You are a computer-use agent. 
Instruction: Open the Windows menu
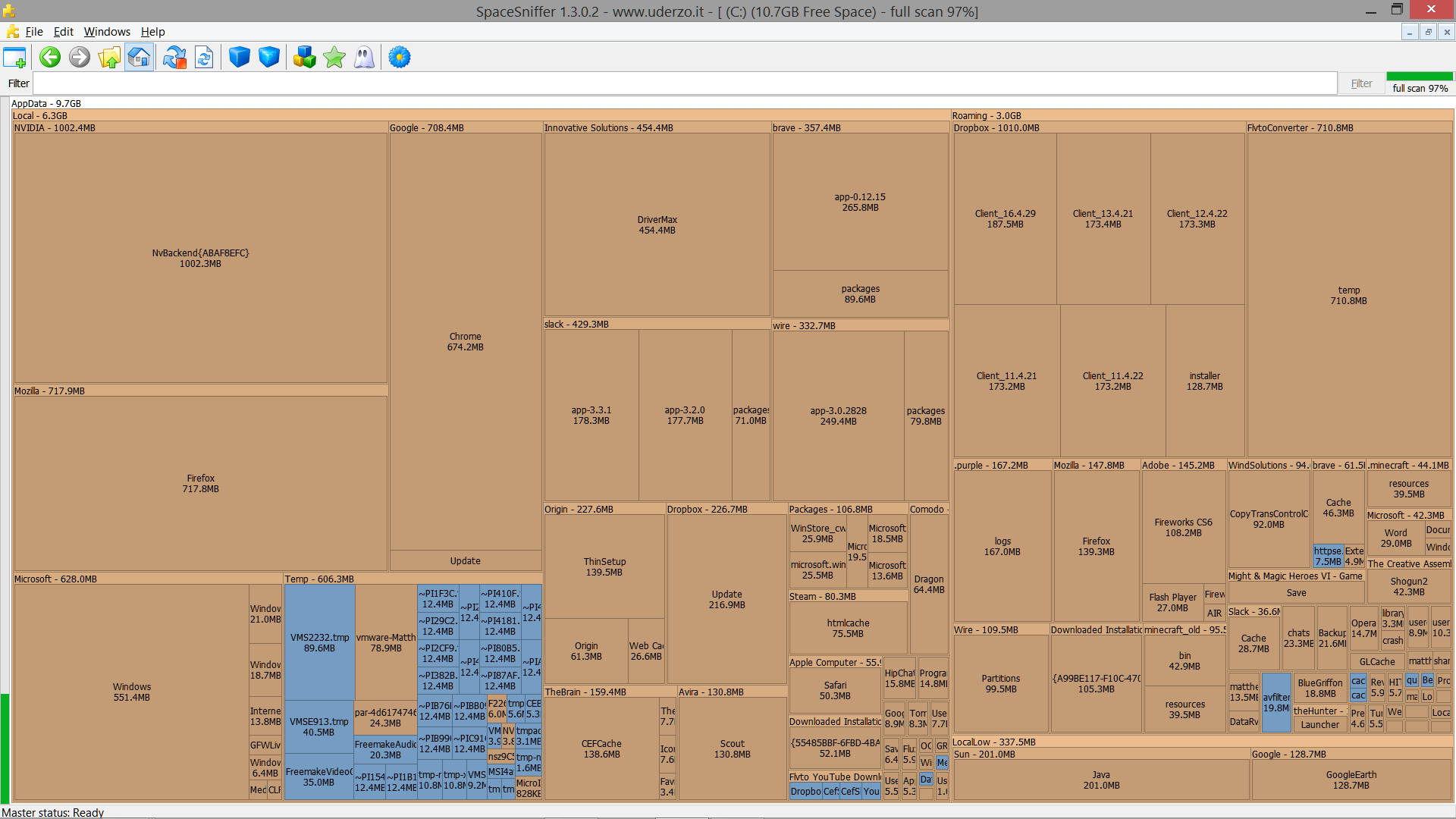coord(107,32)
